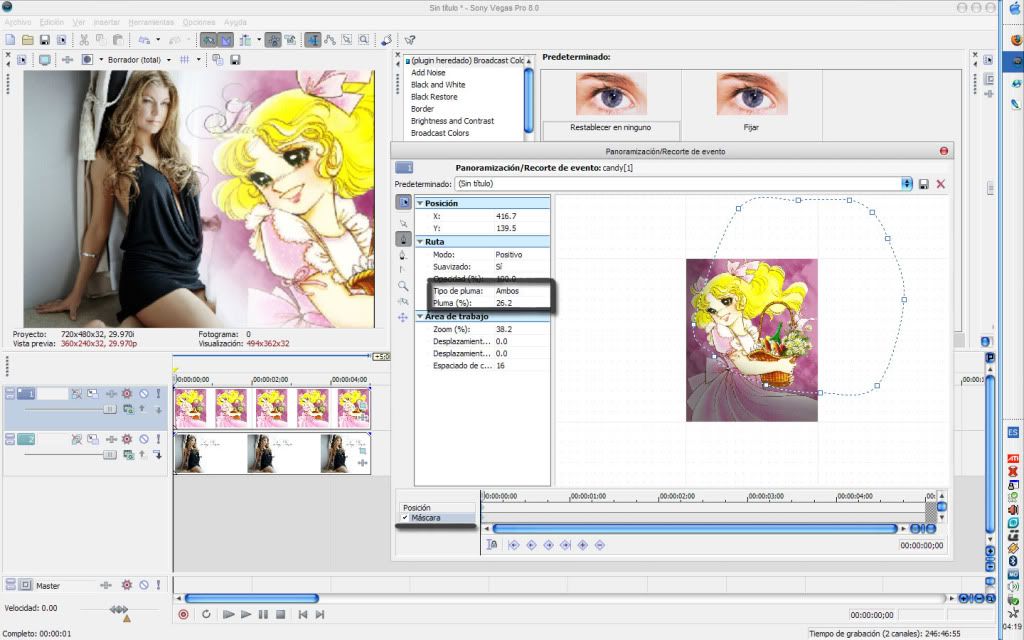Click the Pause button in the transport bar

coord(263,614)
